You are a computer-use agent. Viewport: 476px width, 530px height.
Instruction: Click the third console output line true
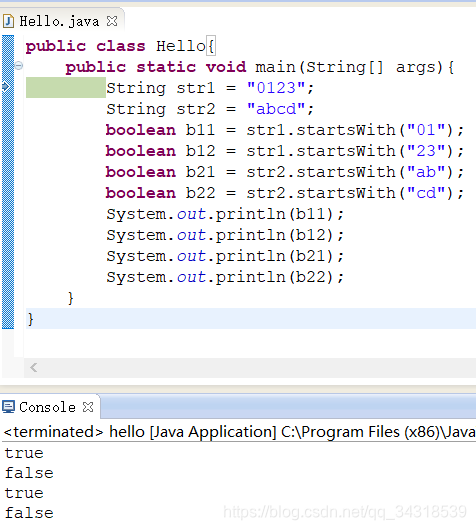pos(24,493)
